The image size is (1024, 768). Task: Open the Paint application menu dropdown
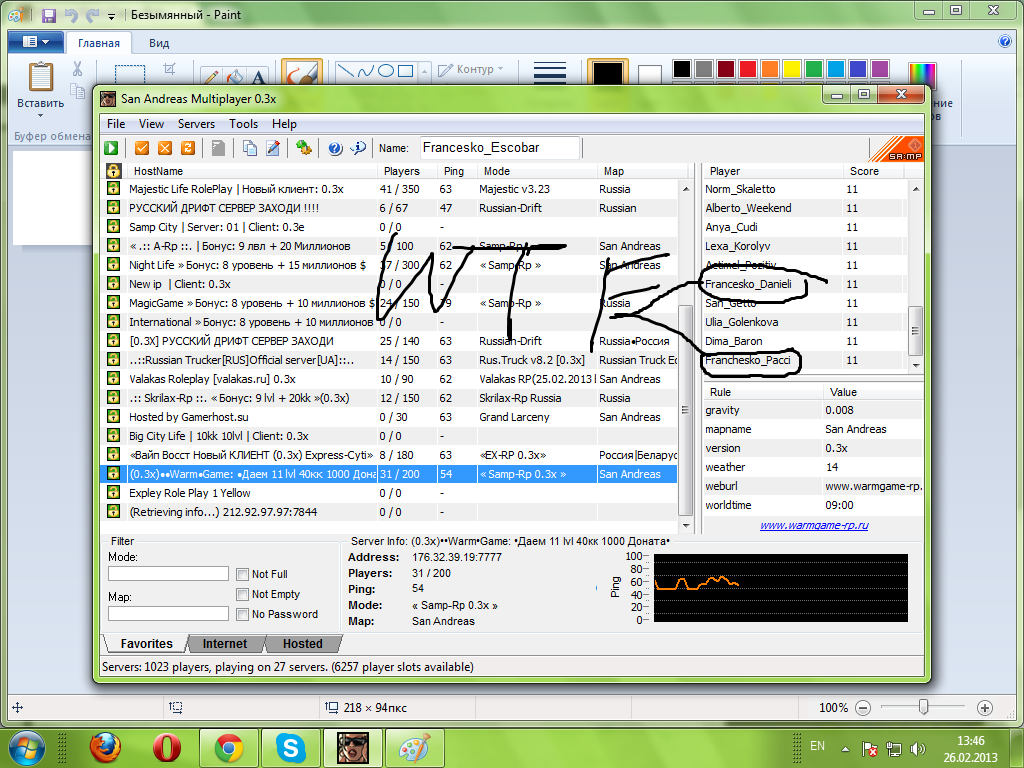point(36,42)
